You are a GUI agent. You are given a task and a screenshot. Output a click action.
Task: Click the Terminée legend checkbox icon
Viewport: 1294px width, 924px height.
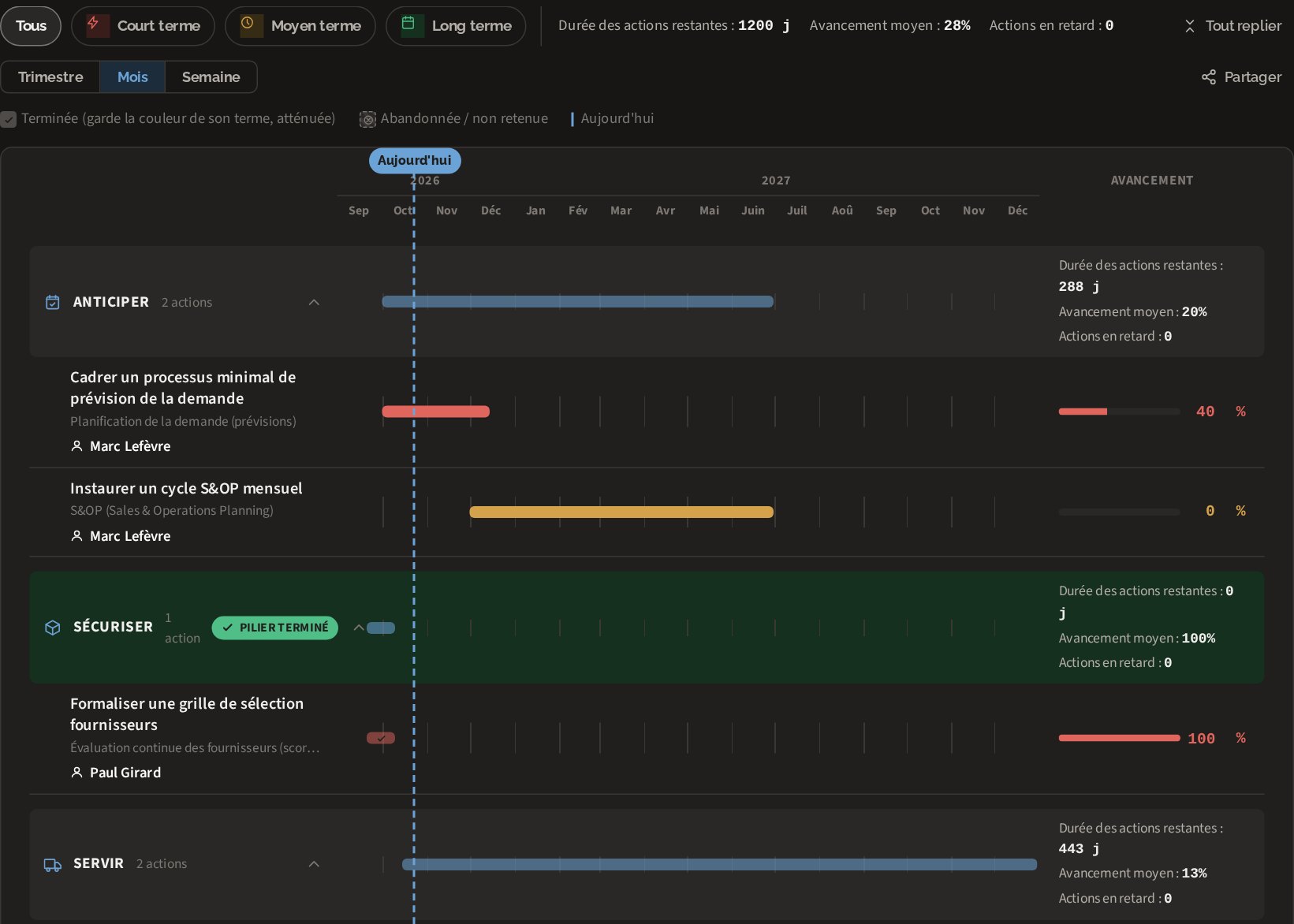click(x=9, y=119)
